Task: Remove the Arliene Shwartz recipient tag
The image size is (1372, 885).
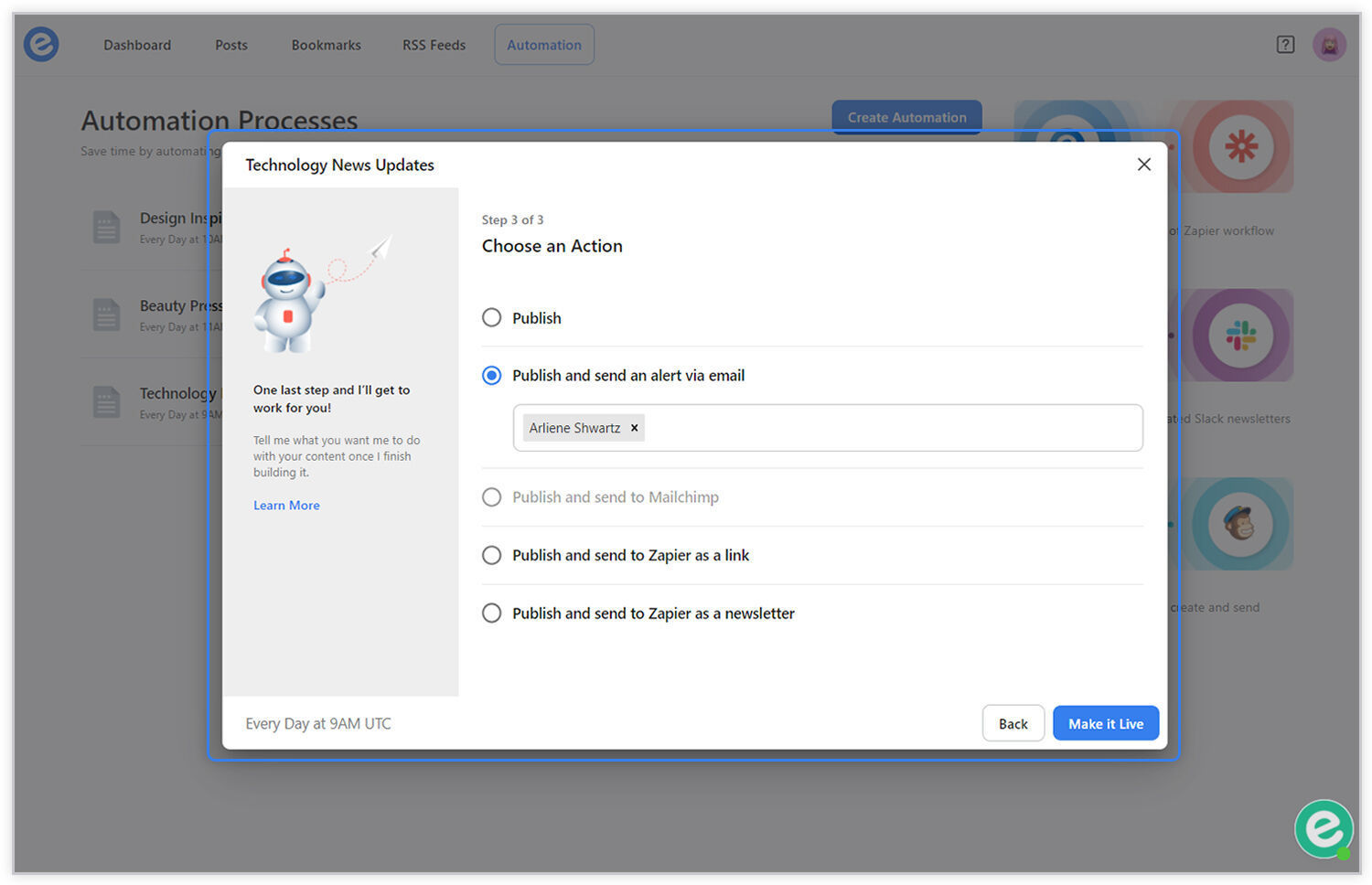Action: click(634, 428)
